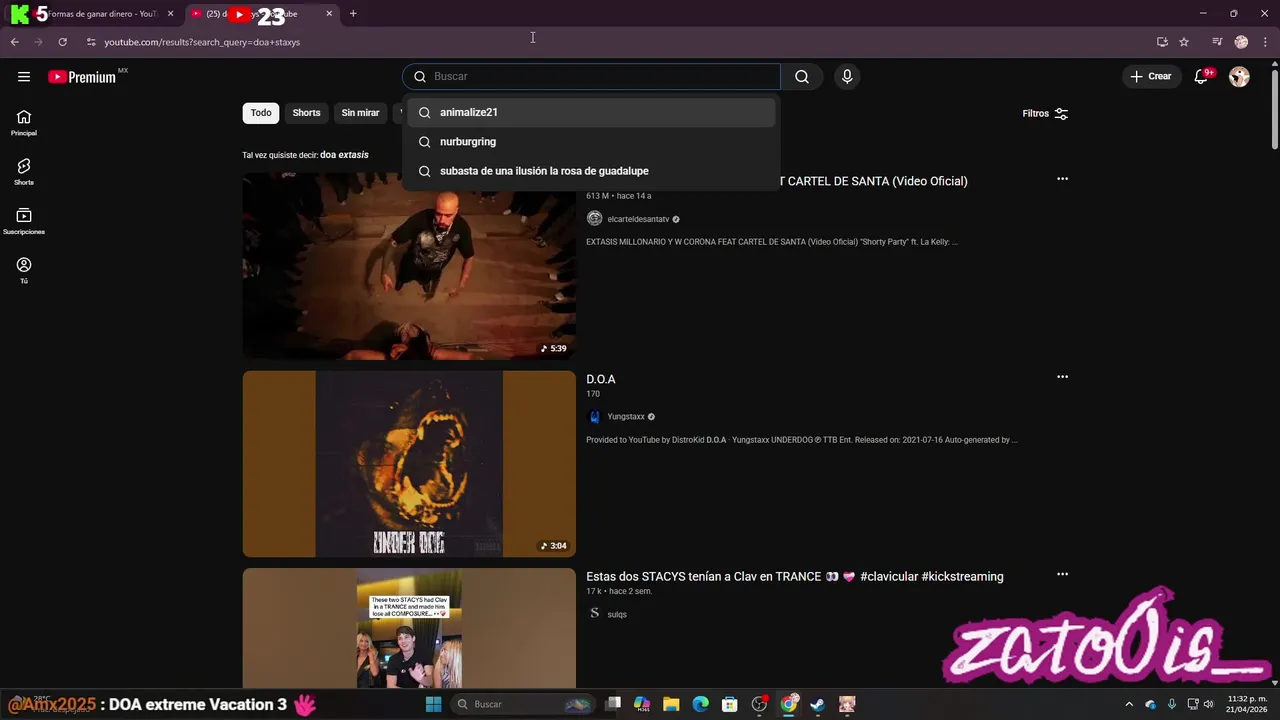Screen dimensions: 1280x720
Task: Install the YouTube app from address bar
Action: coord(1162,42)
